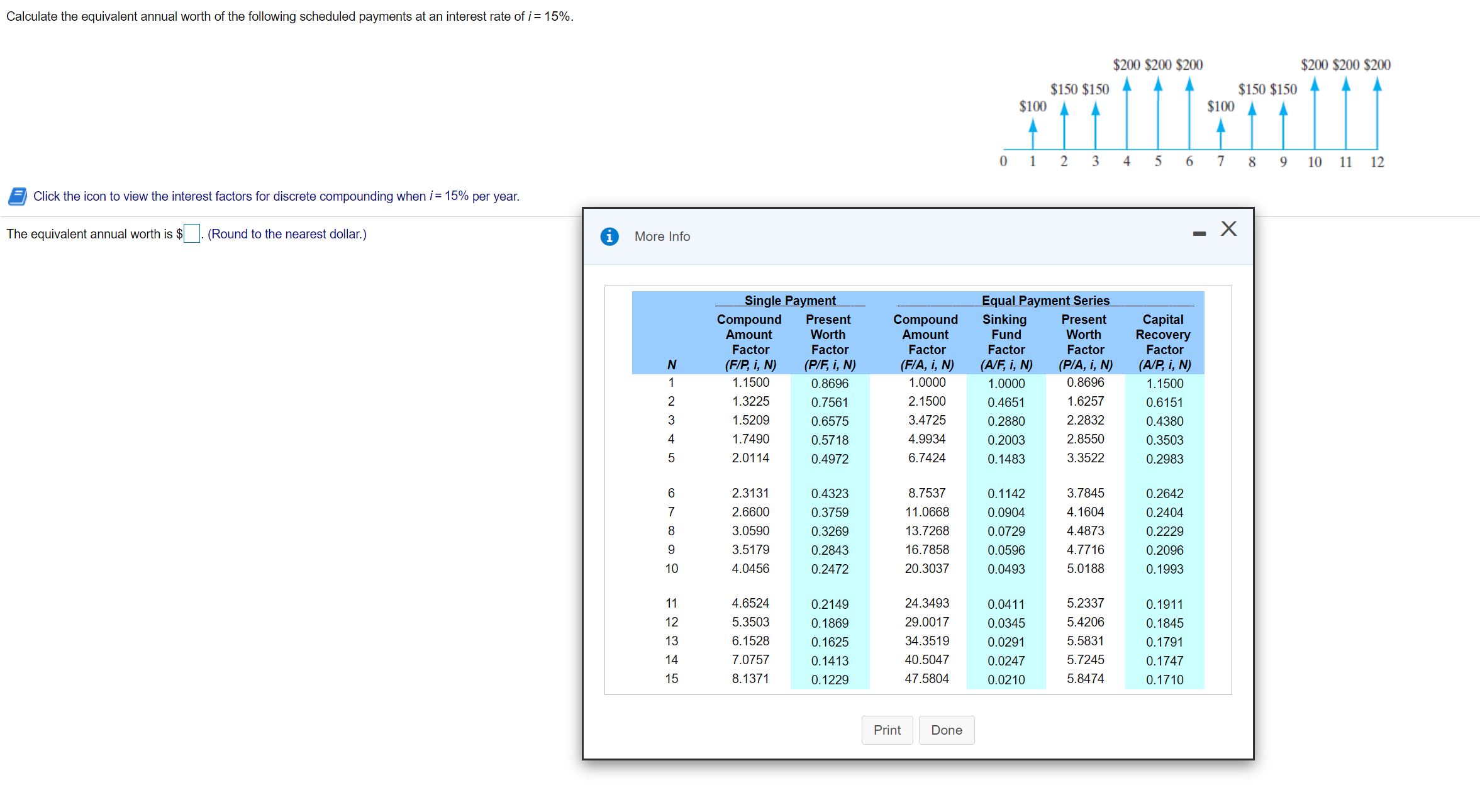Click value 24.3493 in row 11
Image resolution: width=1480 pixels, height=812 pixels.
pos(927,603)
